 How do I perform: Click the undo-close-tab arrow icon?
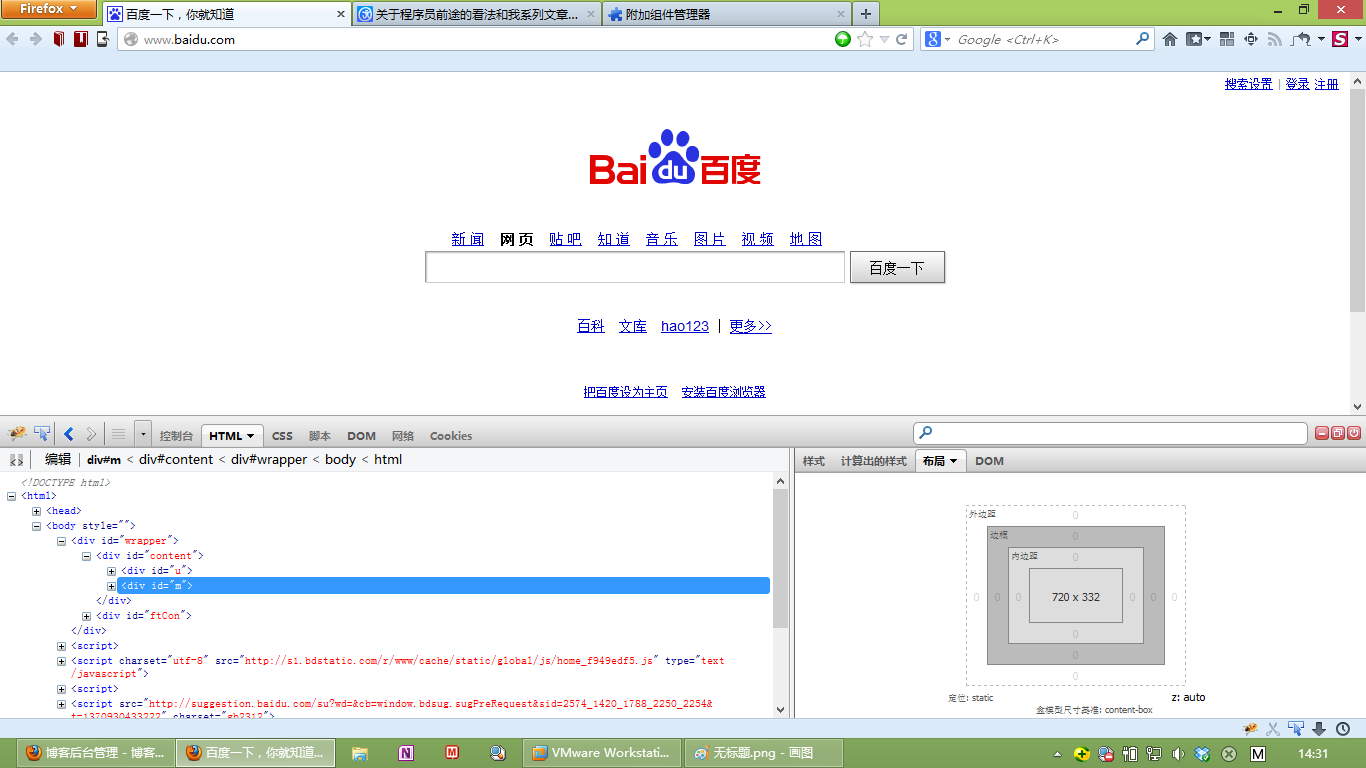click(1302, 39)
